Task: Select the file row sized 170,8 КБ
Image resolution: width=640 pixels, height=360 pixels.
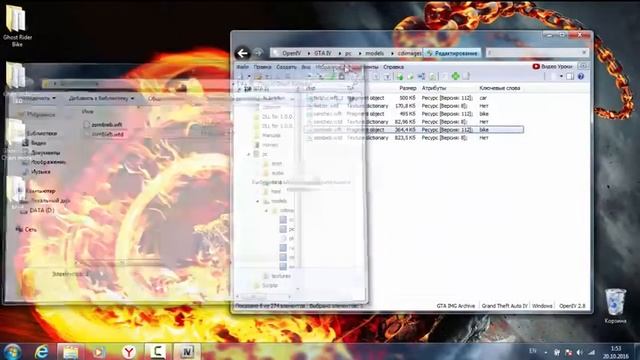Action: (414, 106)
